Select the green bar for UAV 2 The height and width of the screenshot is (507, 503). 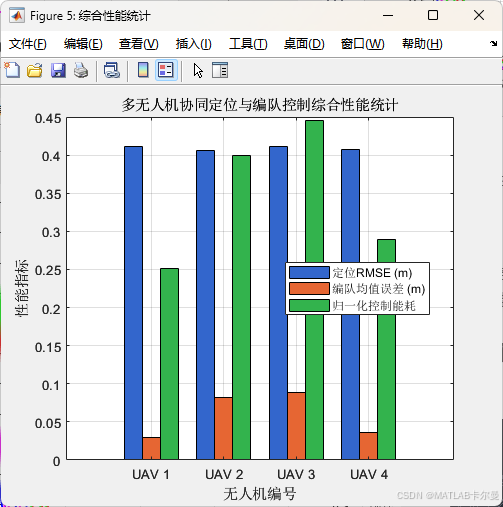pyautogui.click(x=242, y=307)
